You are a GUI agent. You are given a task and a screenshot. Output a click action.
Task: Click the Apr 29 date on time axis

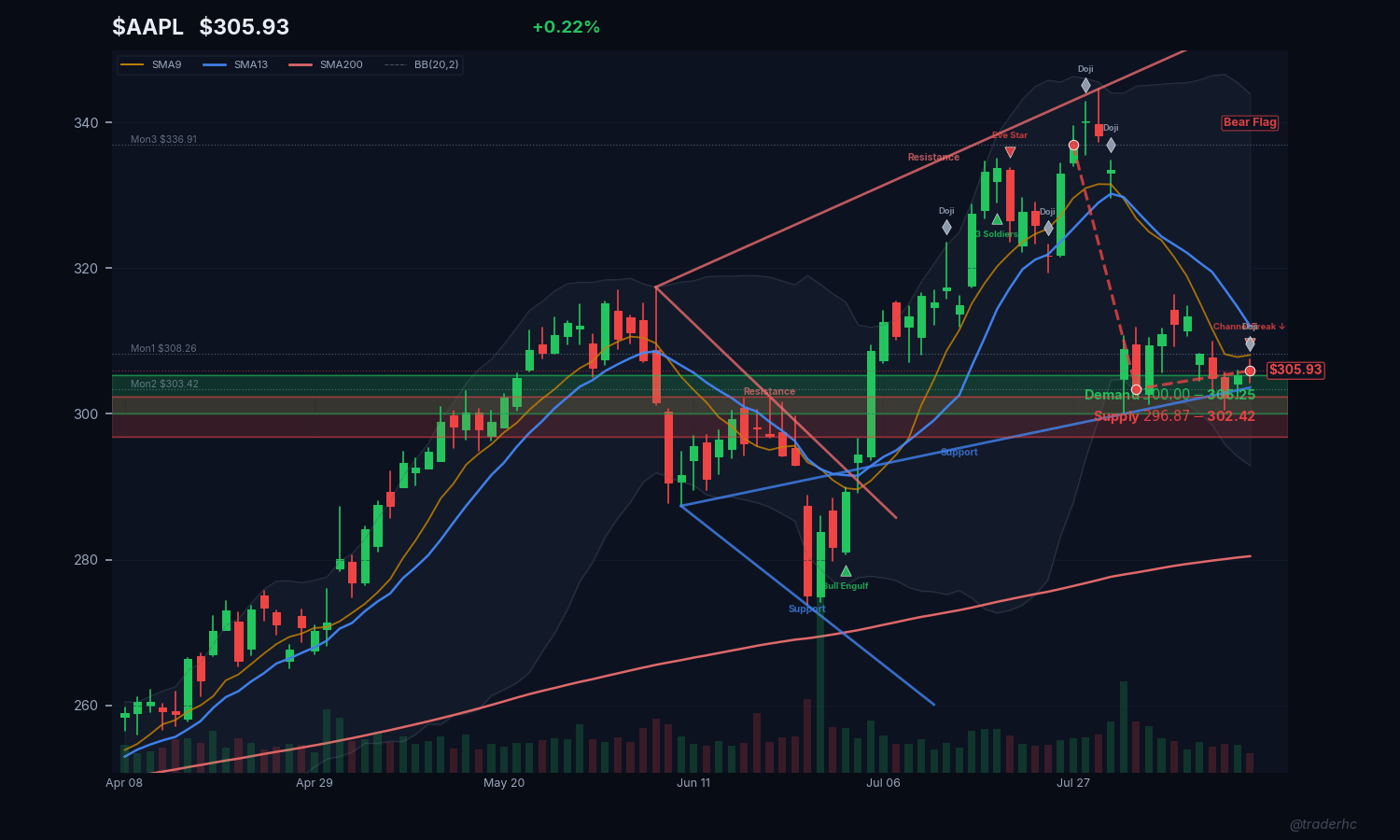click(x=315, y=783)
